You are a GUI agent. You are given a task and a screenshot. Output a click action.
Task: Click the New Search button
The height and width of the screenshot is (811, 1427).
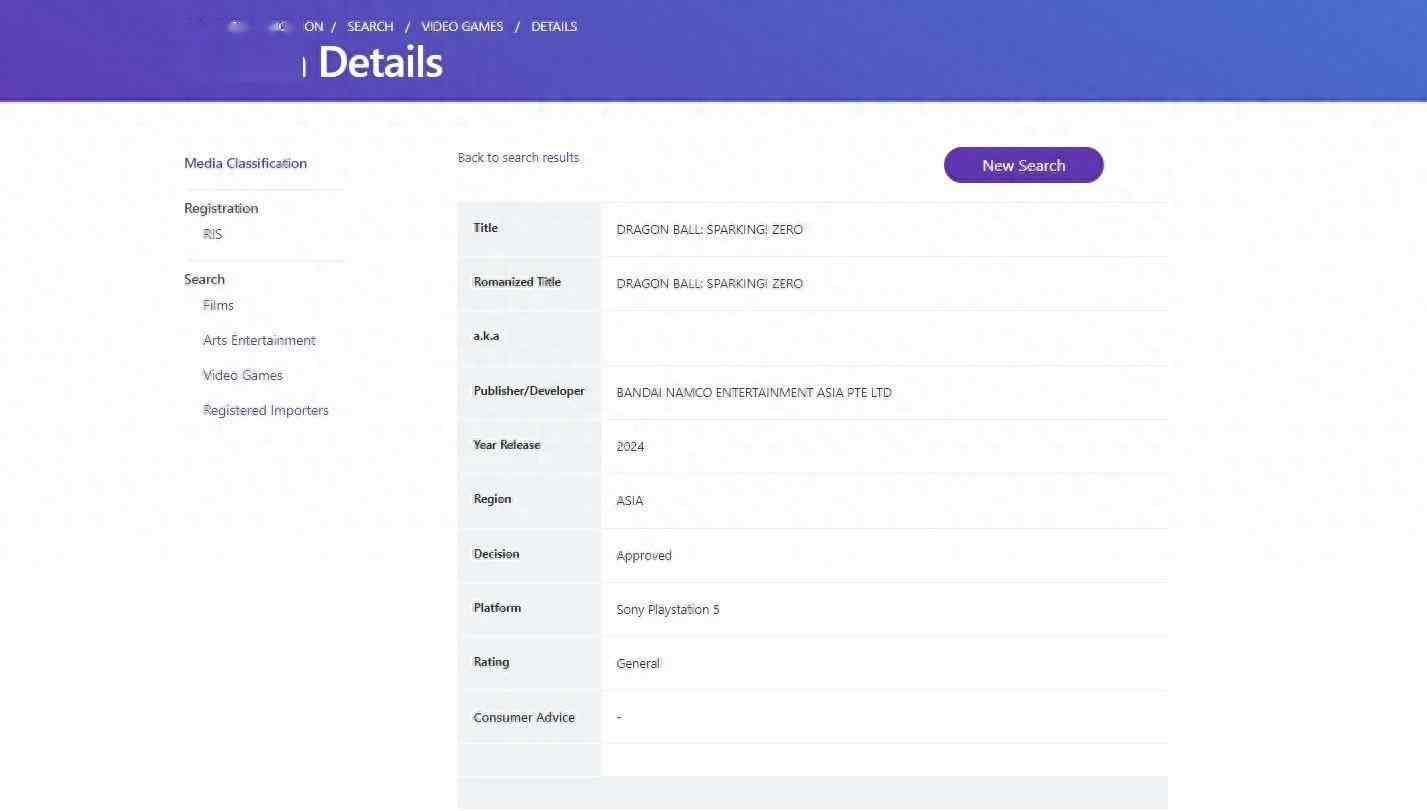(1023, 165)
